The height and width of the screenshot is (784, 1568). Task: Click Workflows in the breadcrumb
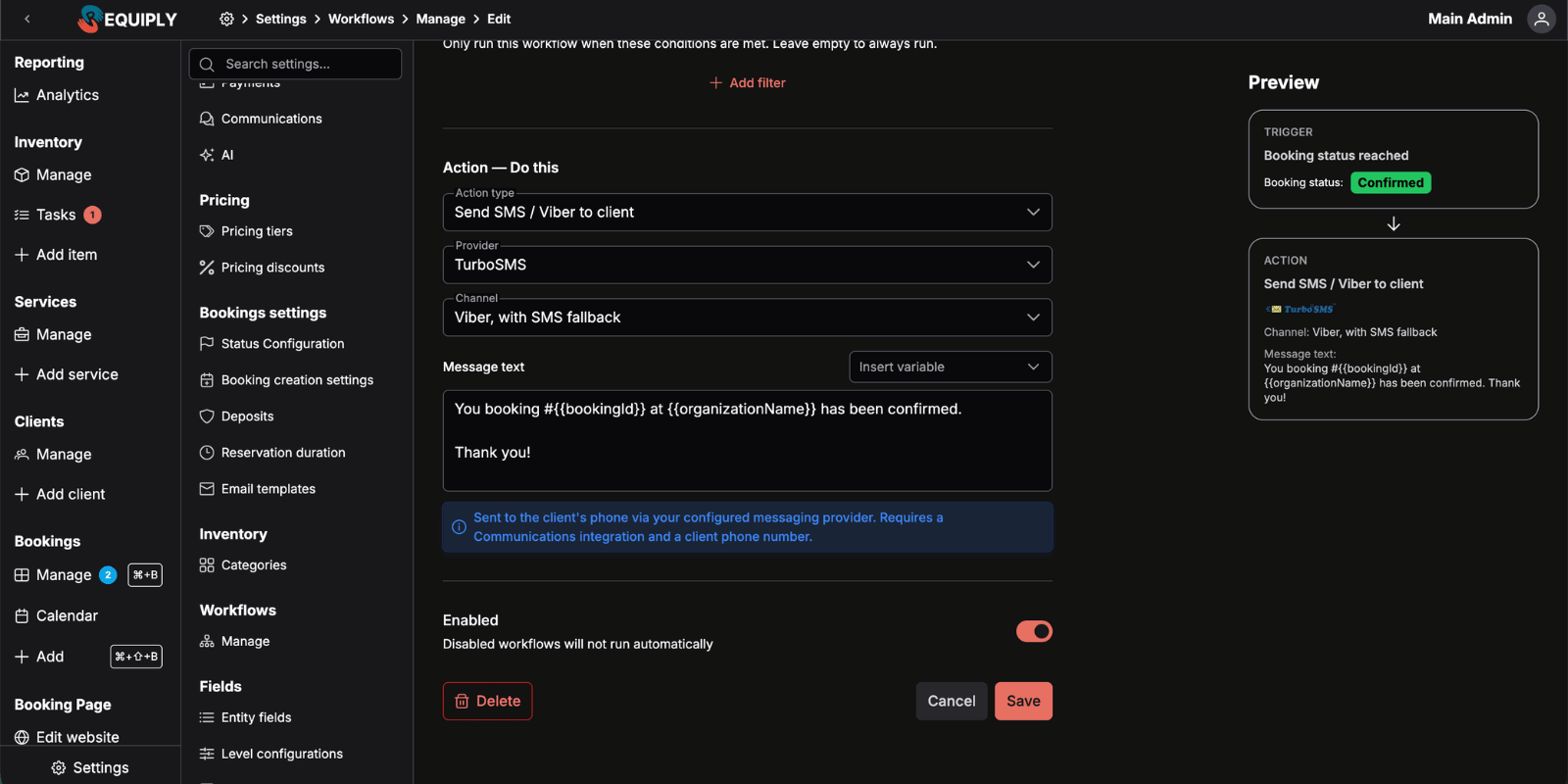pos(361,19)
